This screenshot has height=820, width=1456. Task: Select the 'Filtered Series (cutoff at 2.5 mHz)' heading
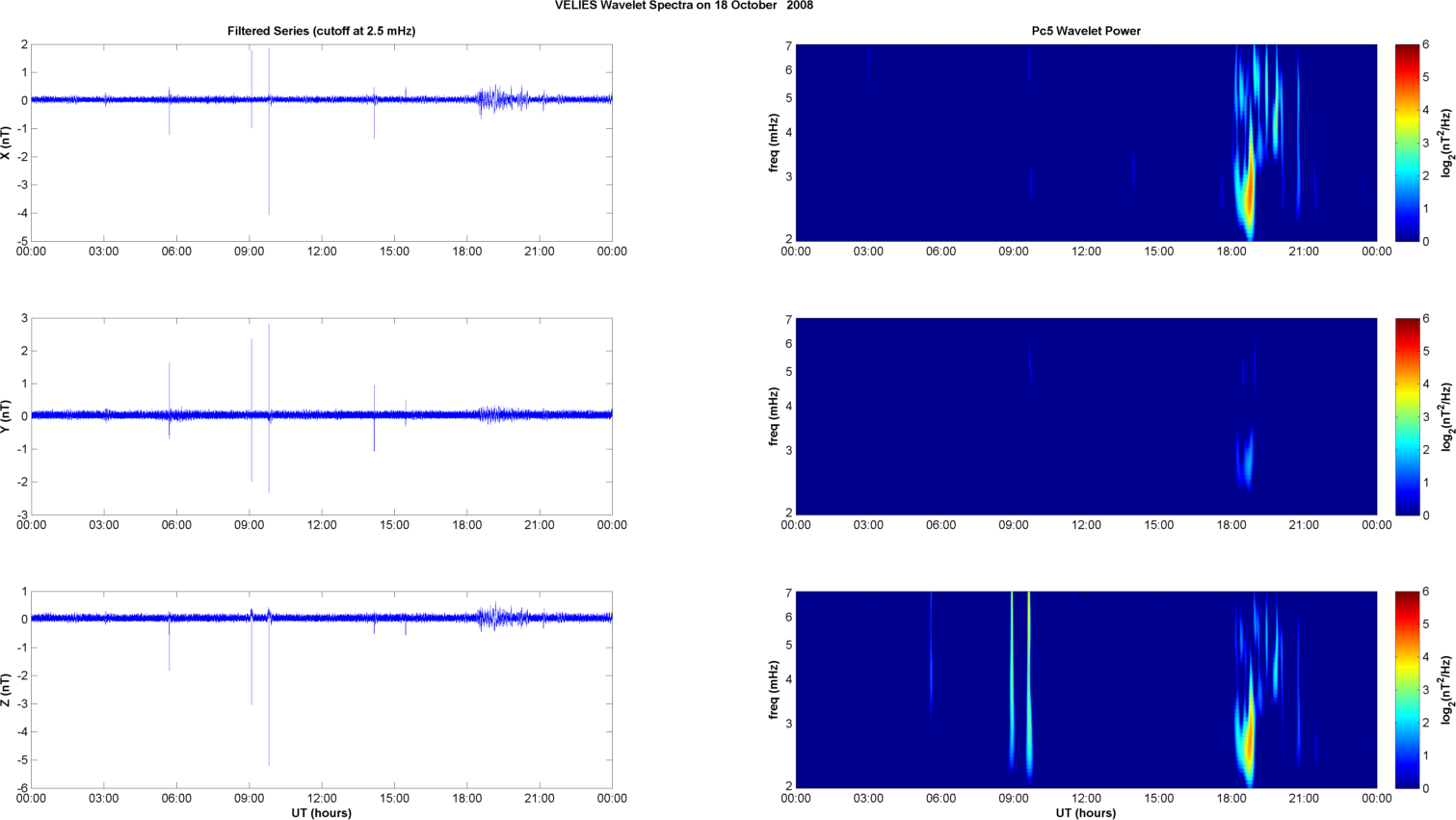(321, 31)
